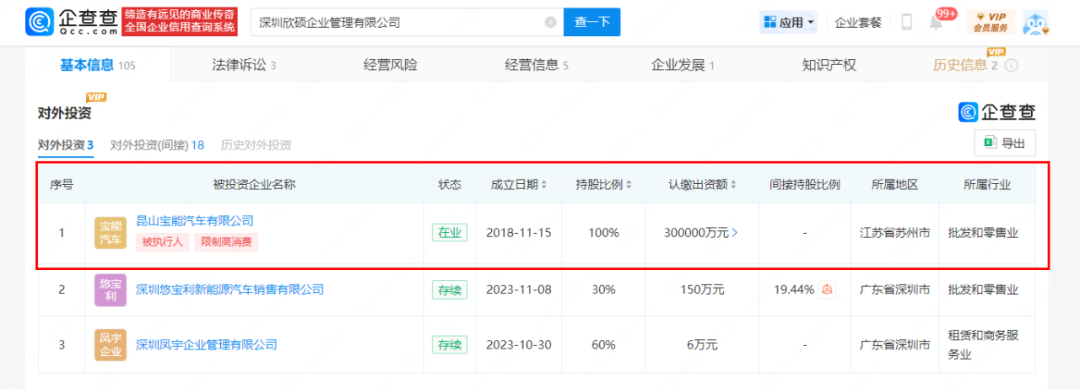Click the 存续 status of 深圳悠宝利 row

point(450,289)
